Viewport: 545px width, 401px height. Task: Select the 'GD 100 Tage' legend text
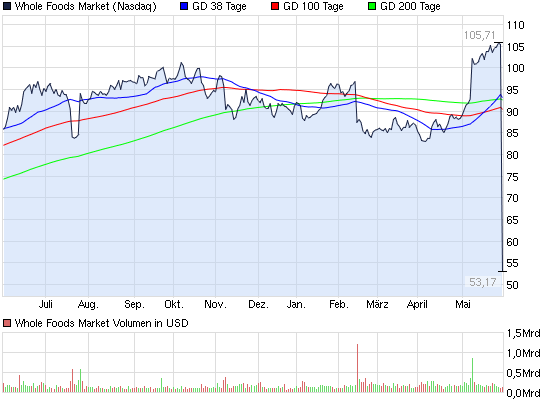tap(313, 6)
